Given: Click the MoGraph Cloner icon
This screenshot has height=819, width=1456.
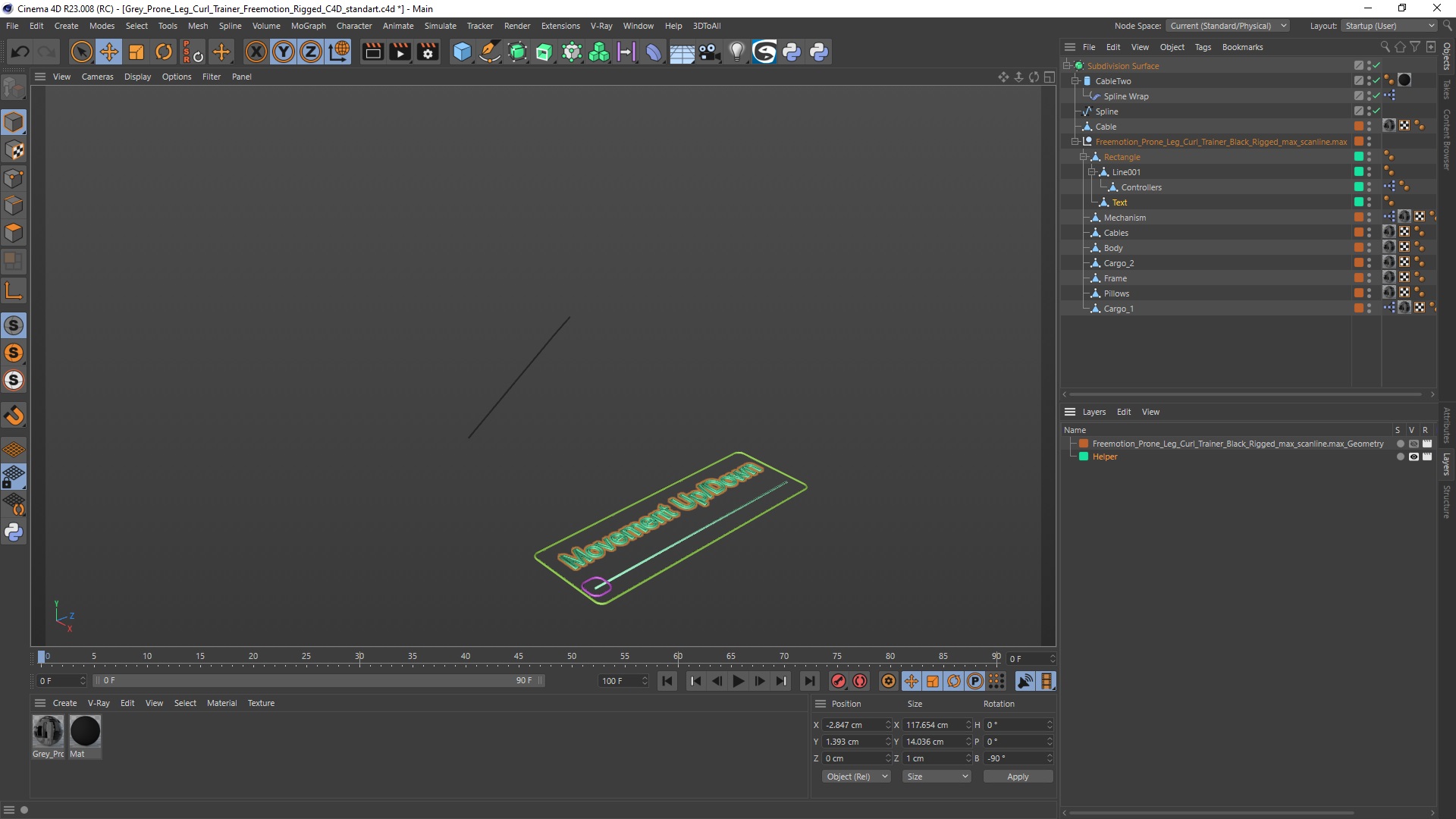Looking at the screenshot, I should (x=599, y=52).
